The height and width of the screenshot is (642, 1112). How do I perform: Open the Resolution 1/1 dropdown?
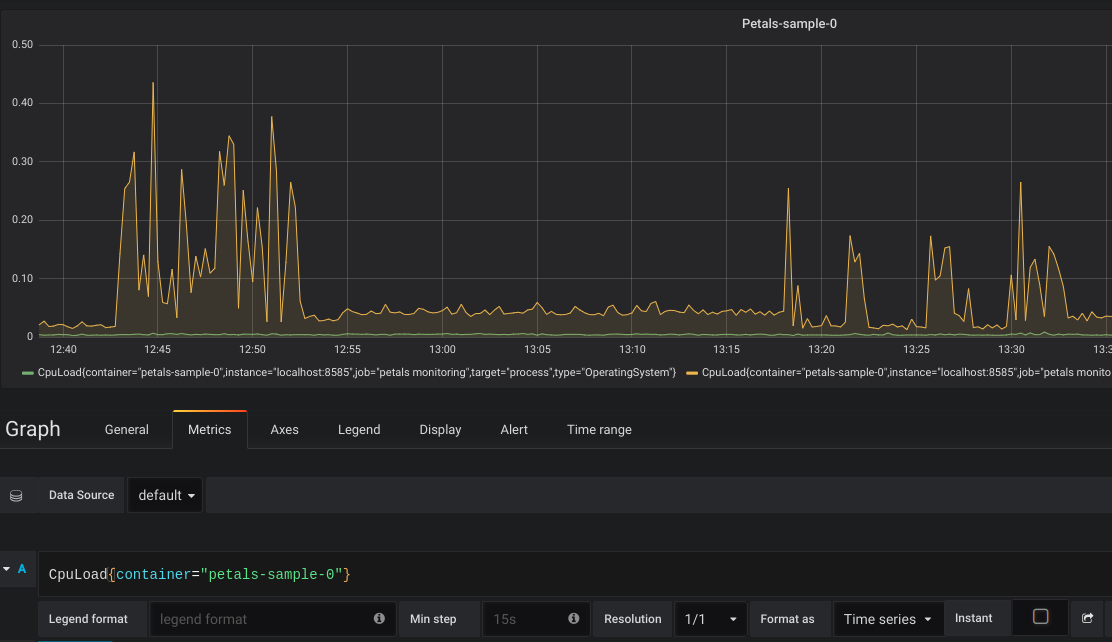coord(711,619)
